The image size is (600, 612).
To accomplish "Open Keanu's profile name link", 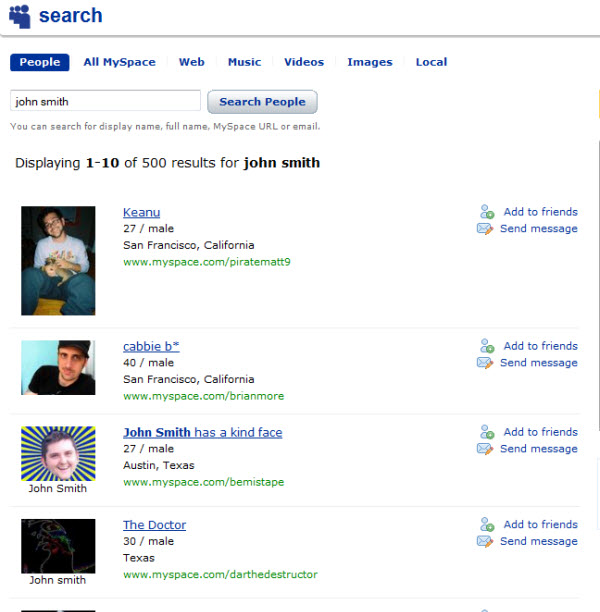I will pyautogui.click(x=141, y=212).
